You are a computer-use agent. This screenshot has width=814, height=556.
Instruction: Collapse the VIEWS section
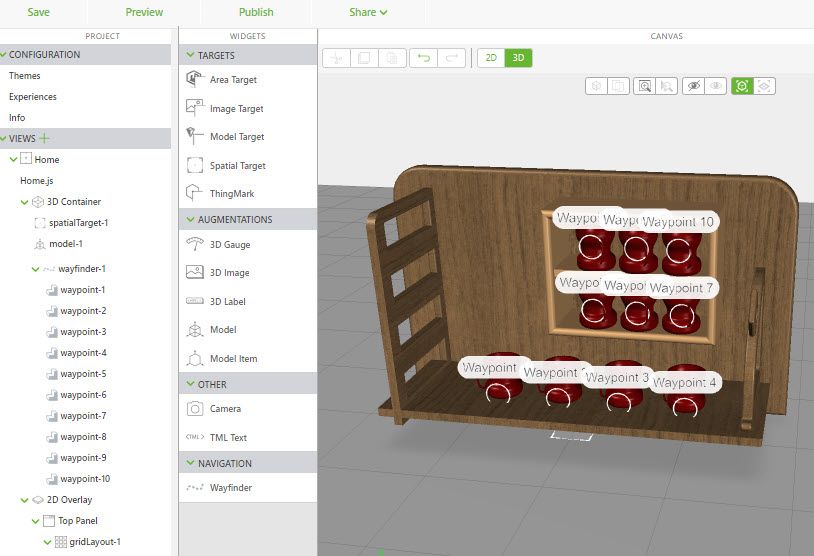tap(4, 139)
